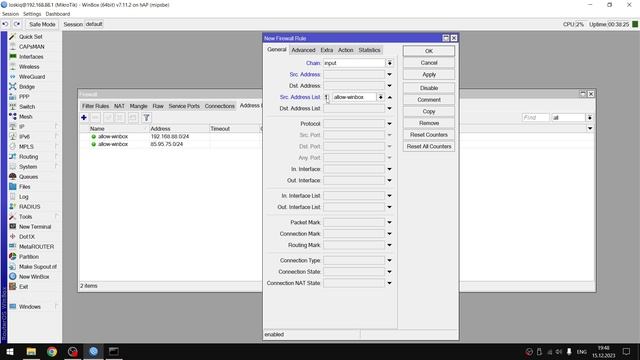
Task: Click Reset All Counters button
Action: [x=429, y=147]
